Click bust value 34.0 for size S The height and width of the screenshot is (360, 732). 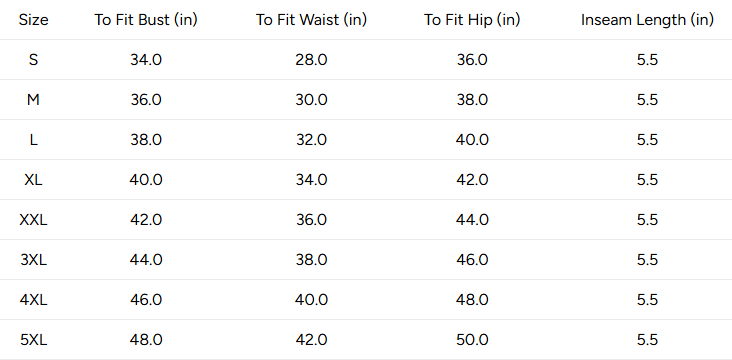[146, 60]
